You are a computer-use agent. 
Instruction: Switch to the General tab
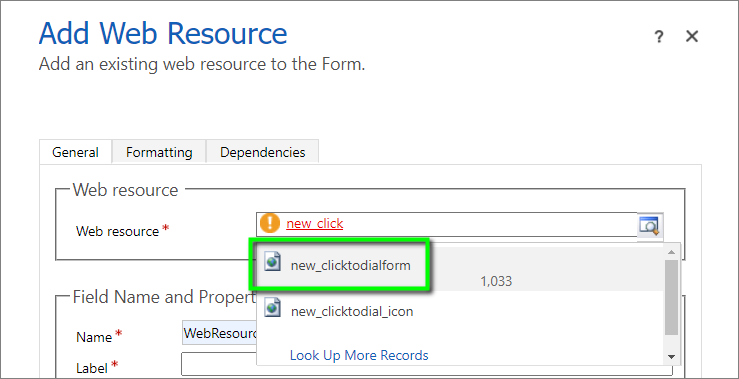[75, 152]
